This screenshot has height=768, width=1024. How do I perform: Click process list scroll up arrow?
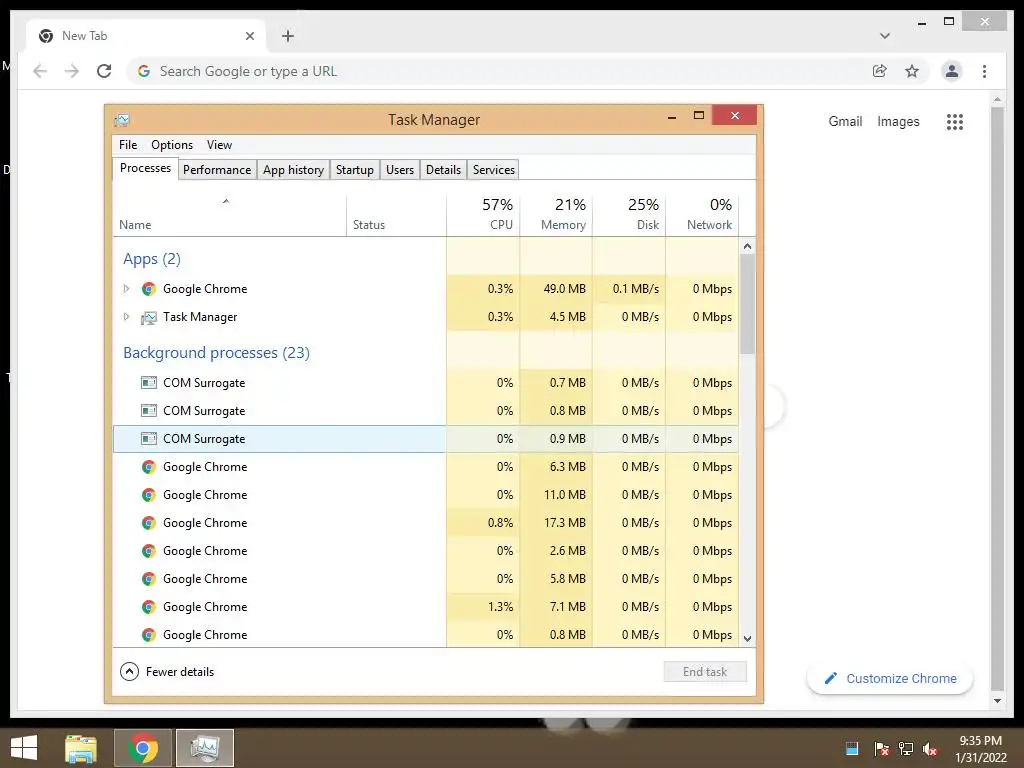pos(747,246)
